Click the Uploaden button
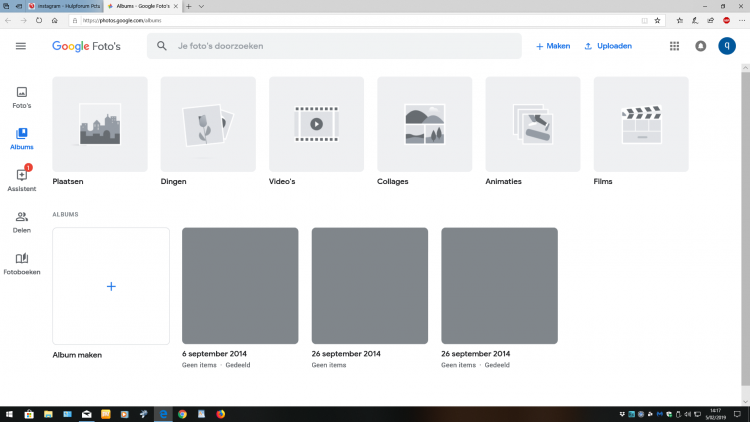Screen dimensions: 750x422 coord(608,46)
